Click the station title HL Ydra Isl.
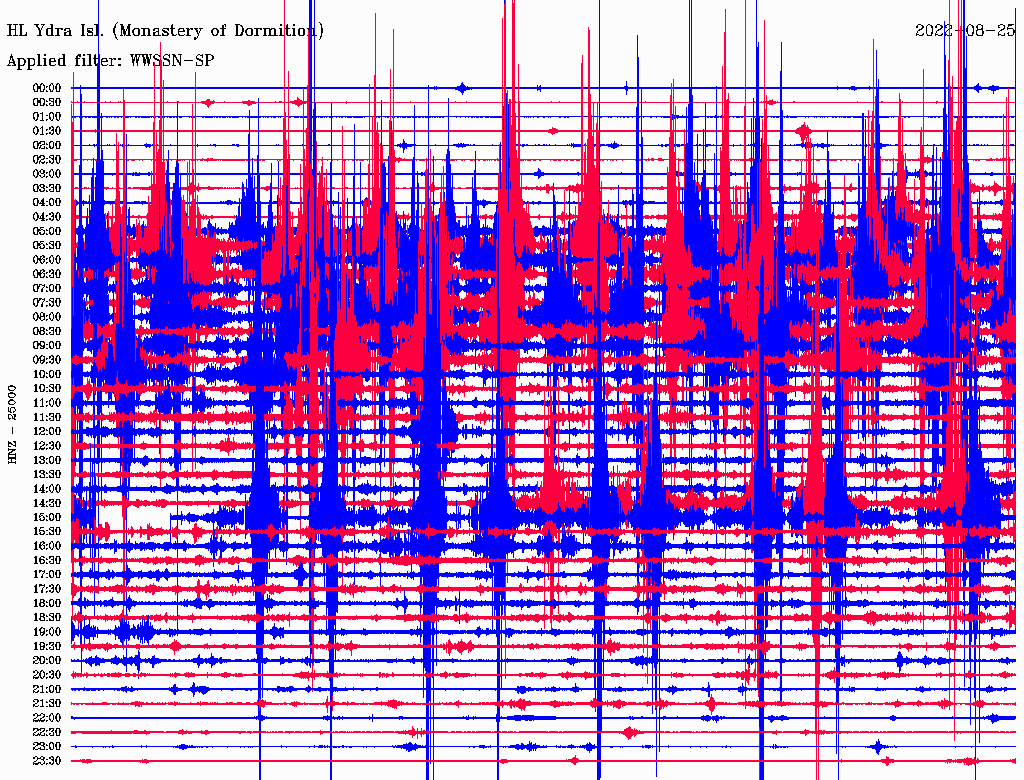The image size is (1024, 780). [x=165, y=31]
